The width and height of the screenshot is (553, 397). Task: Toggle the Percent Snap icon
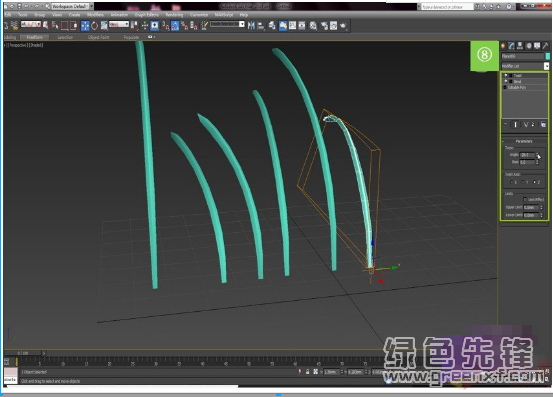[184, 25]
